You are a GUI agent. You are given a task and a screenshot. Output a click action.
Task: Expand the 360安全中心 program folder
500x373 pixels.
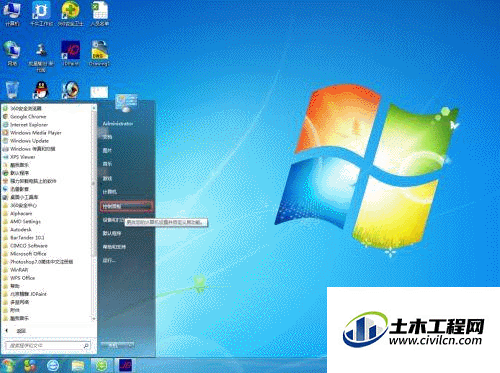click(23, 205)
